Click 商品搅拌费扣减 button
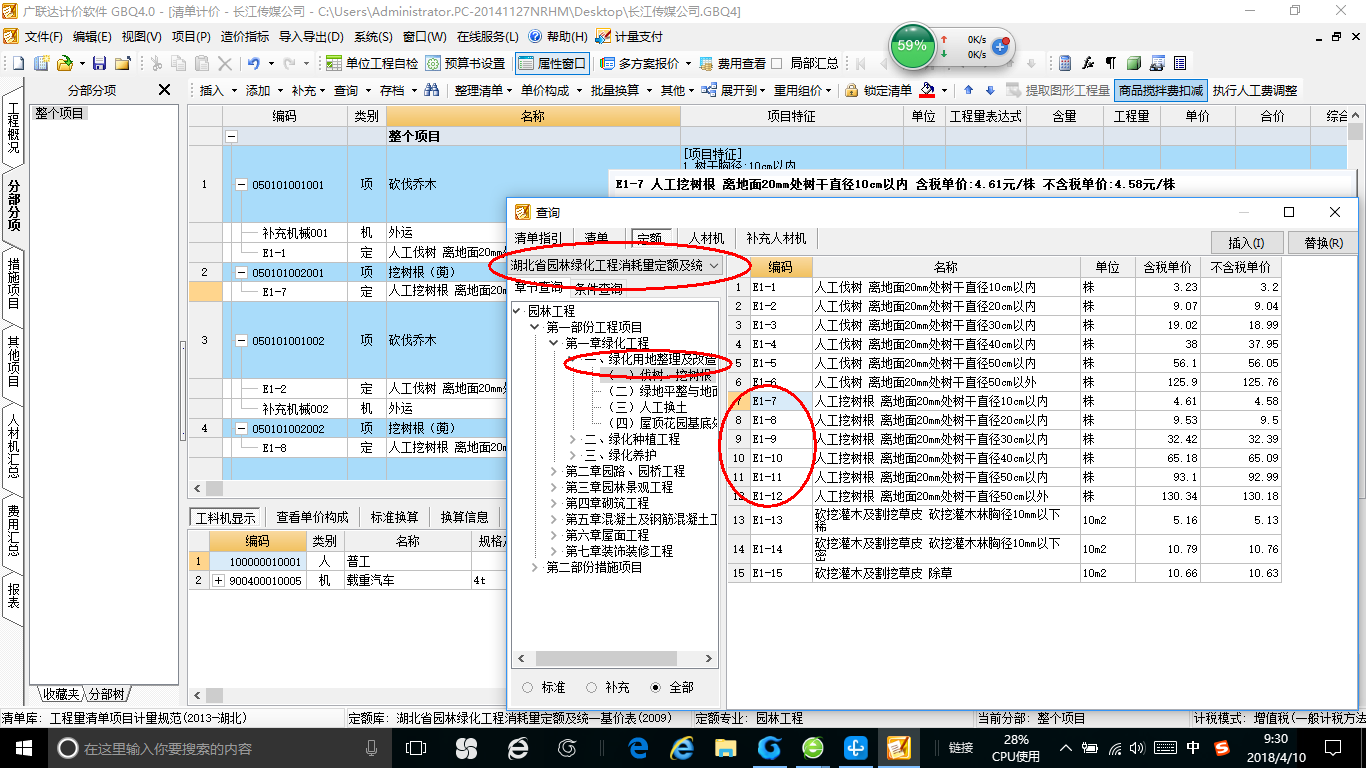This screenshot has height=768, width=1366. 1160,90
